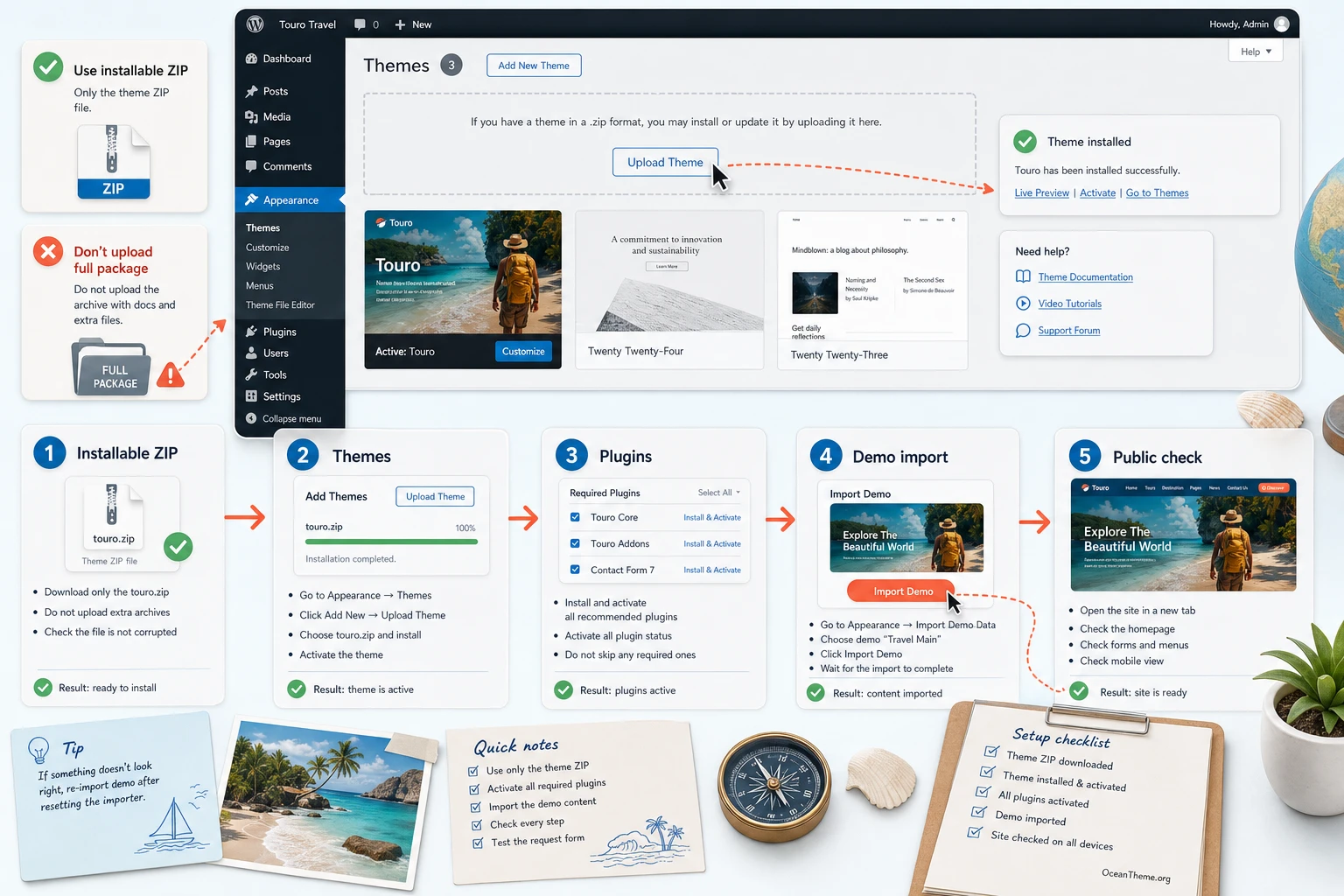Toggle the Contact Form 7 checkbox
This screenshot has height=896, width=1344.
575,570
